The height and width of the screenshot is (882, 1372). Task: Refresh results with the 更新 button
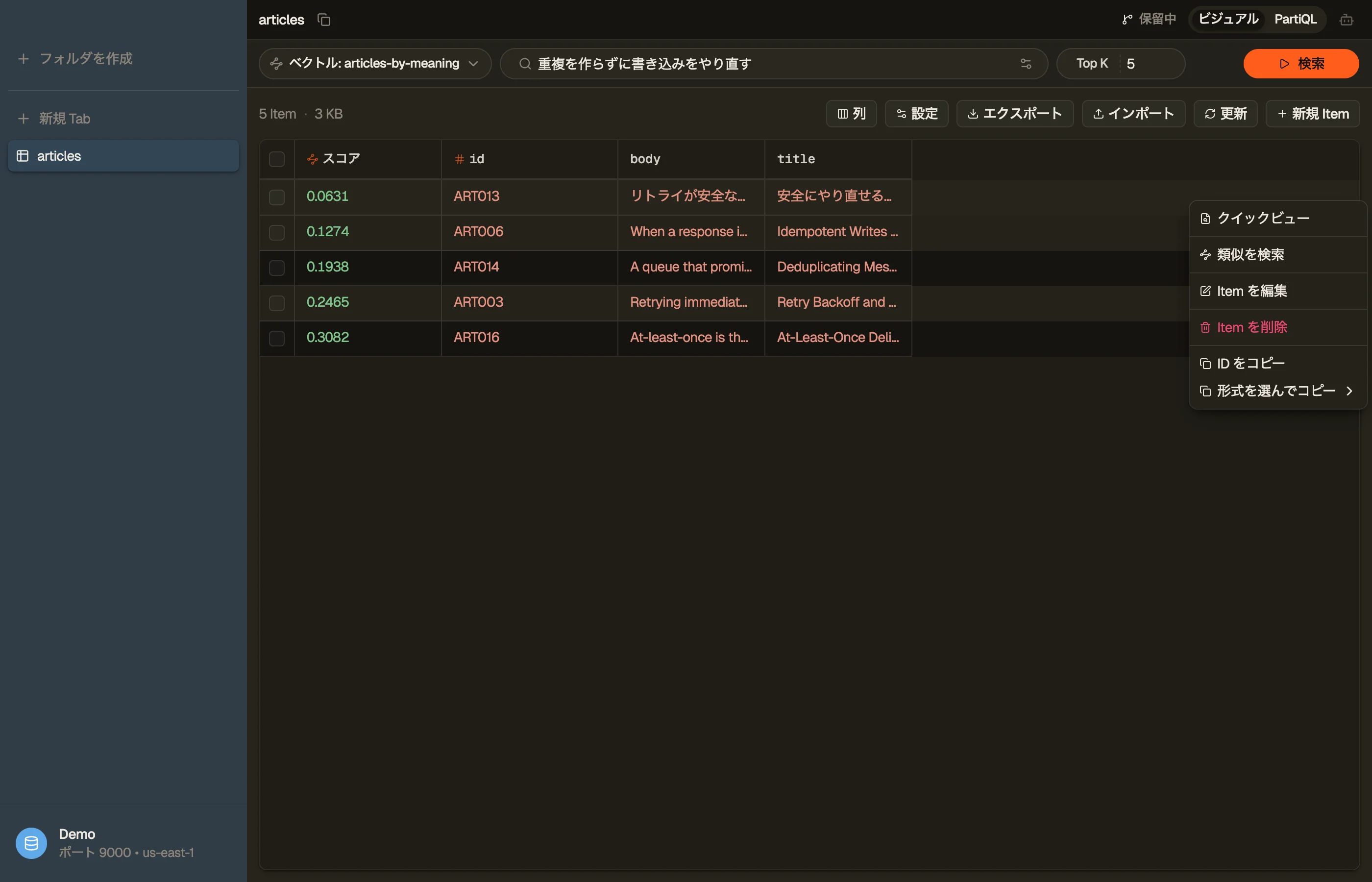coord(1225,114)
